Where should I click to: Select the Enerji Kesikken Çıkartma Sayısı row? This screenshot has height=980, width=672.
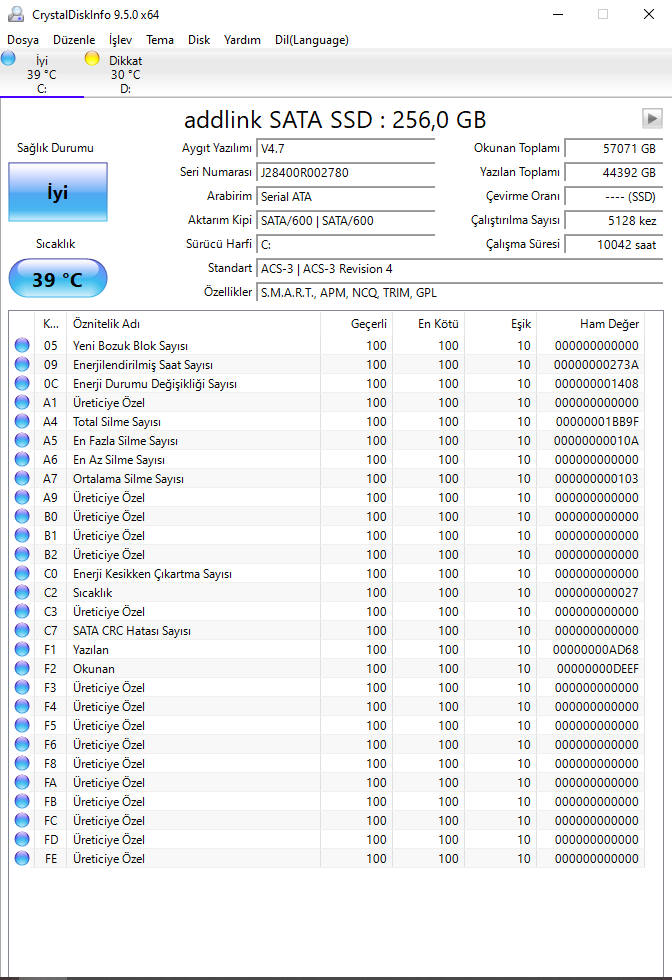(327, 573)
